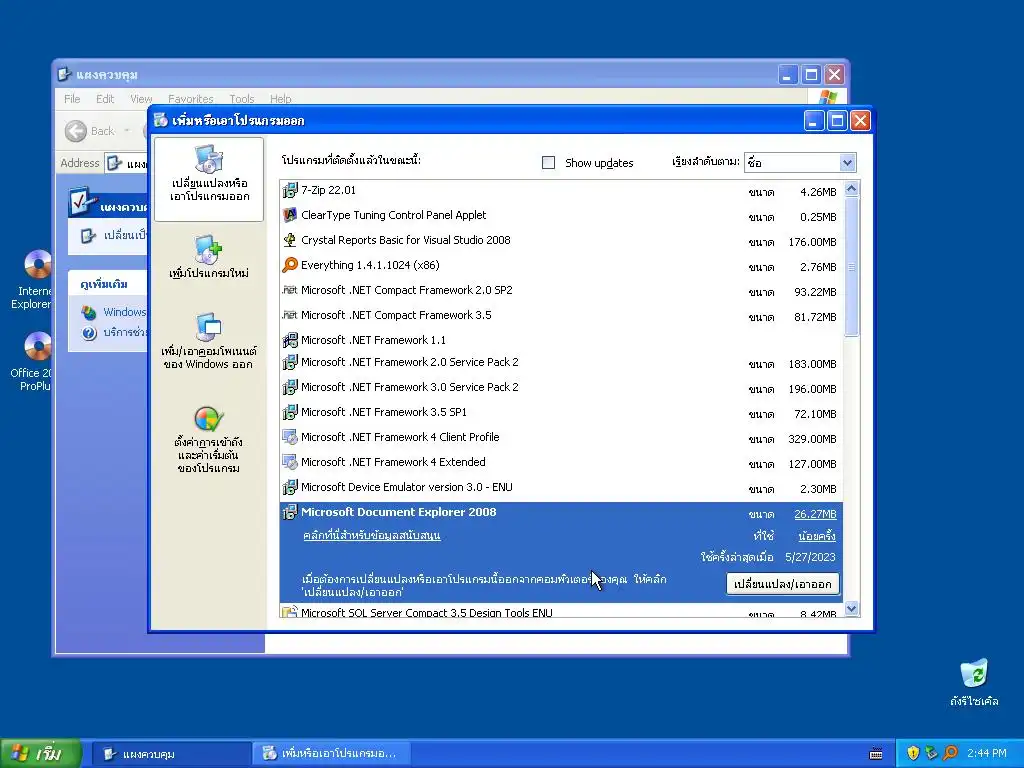Click the help question mark icon in side pane
The image size is (1024, 768).
[x=89, y=332]
